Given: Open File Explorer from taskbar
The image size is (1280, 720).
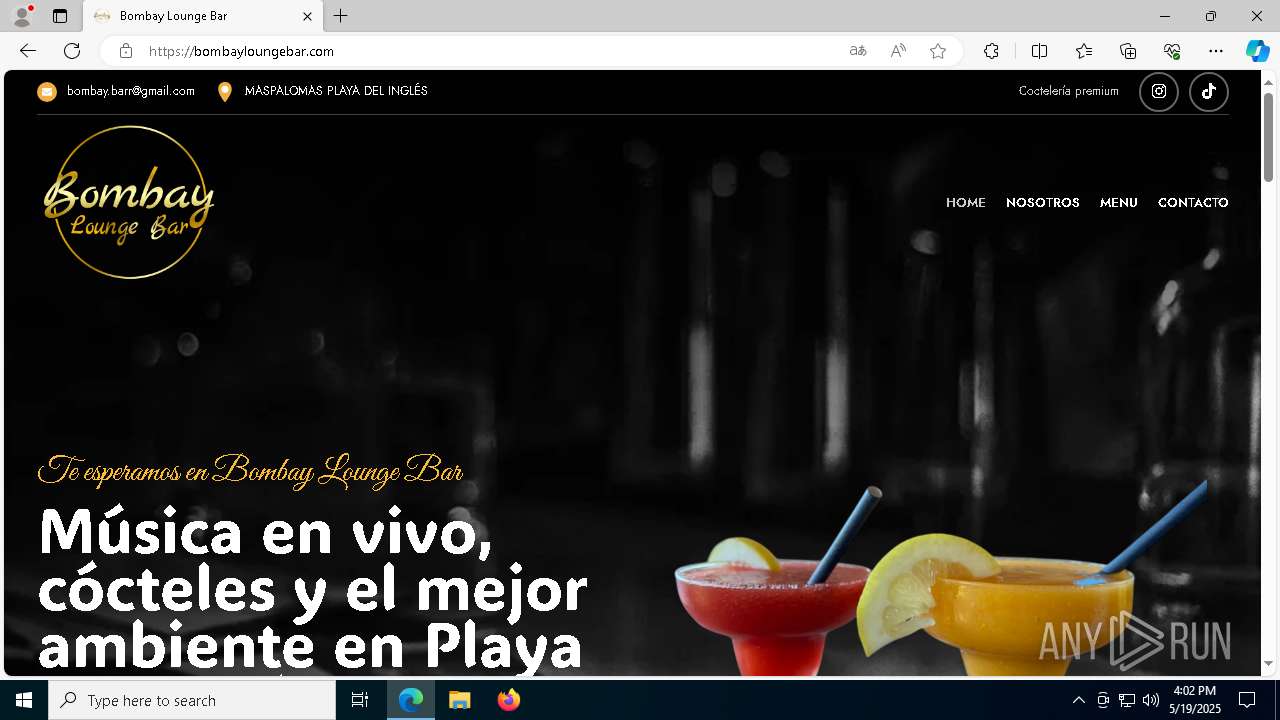Looking at the screenshot, I should (460, 700).
